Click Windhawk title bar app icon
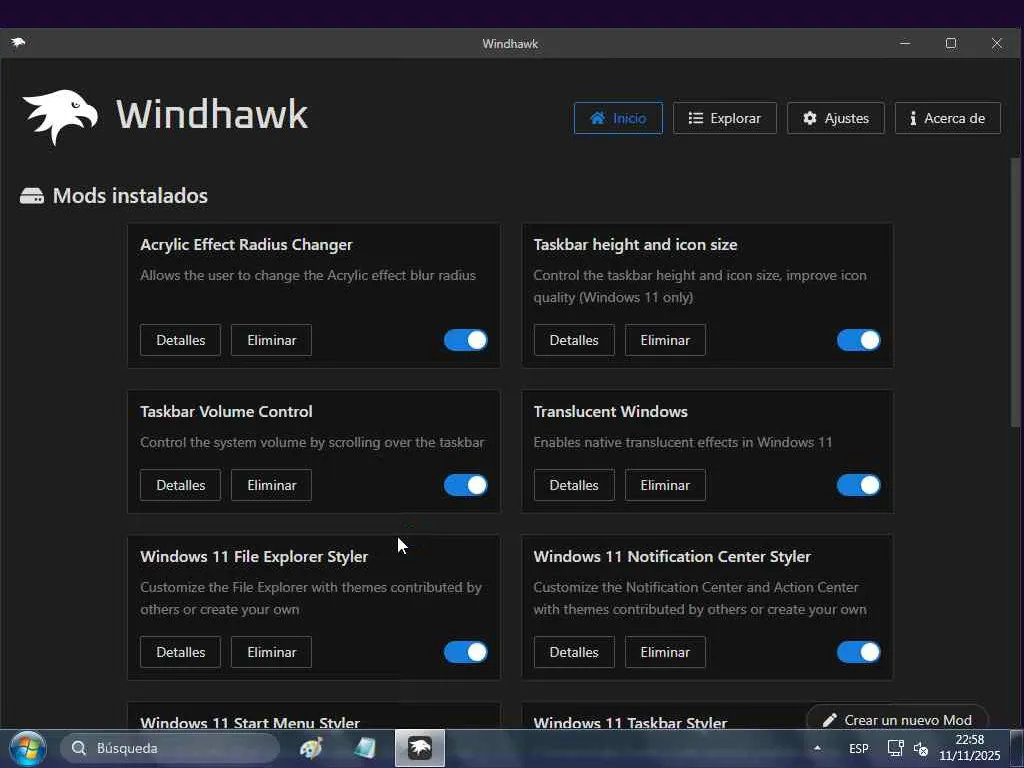This screenshot has height=768, width=1024. (x=18, y=43)
